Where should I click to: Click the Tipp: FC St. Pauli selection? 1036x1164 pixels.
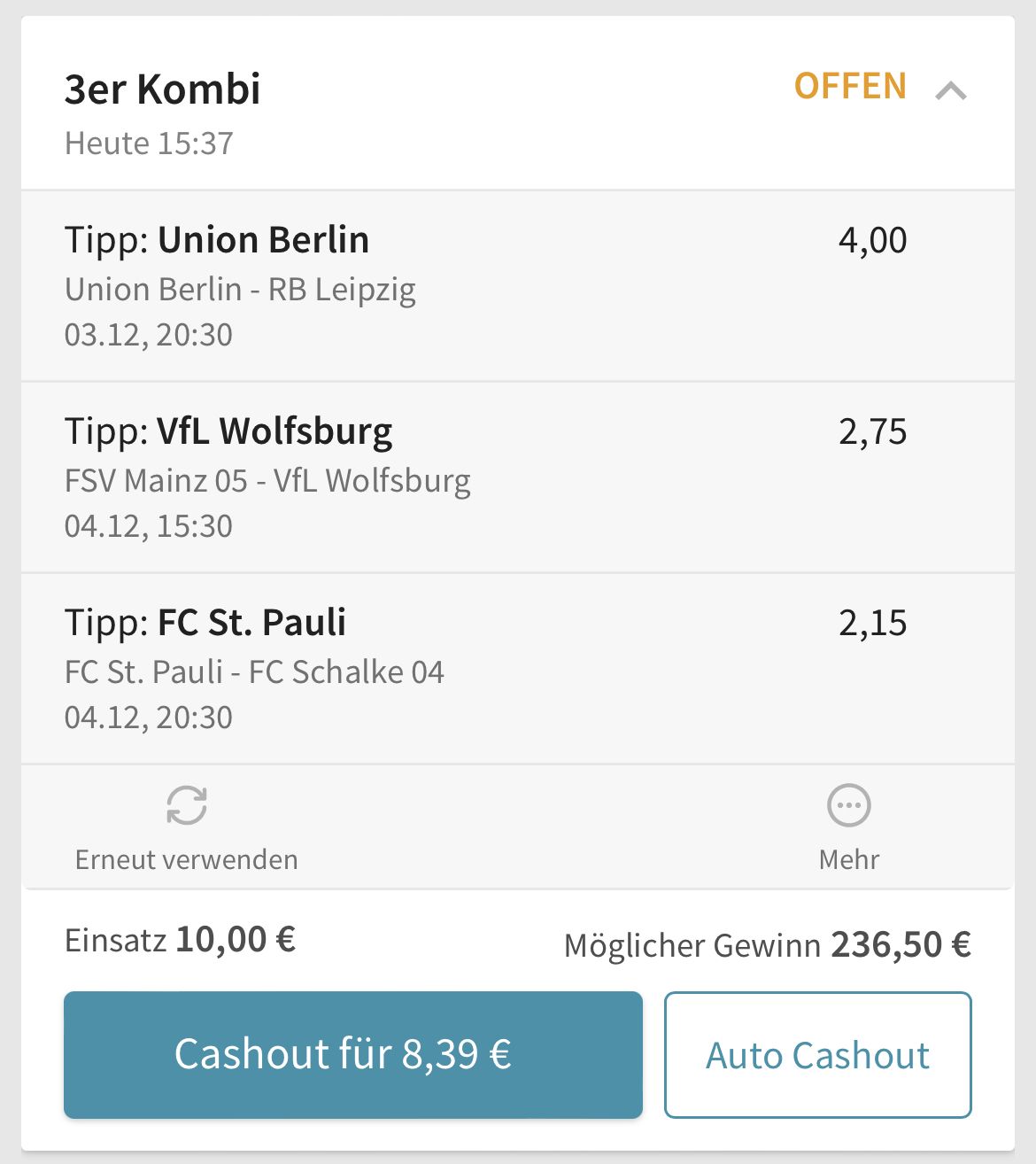205,623
